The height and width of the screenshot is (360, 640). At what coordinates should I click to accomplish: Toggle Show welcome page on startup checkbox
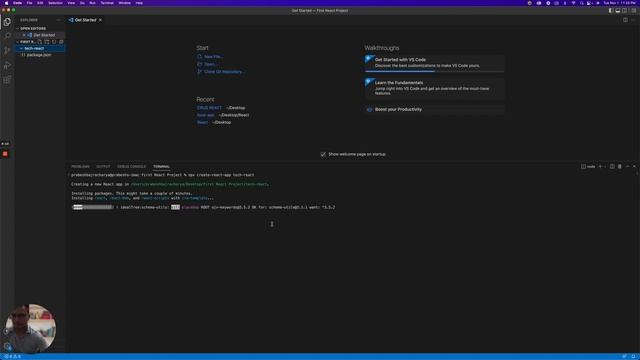323,154
